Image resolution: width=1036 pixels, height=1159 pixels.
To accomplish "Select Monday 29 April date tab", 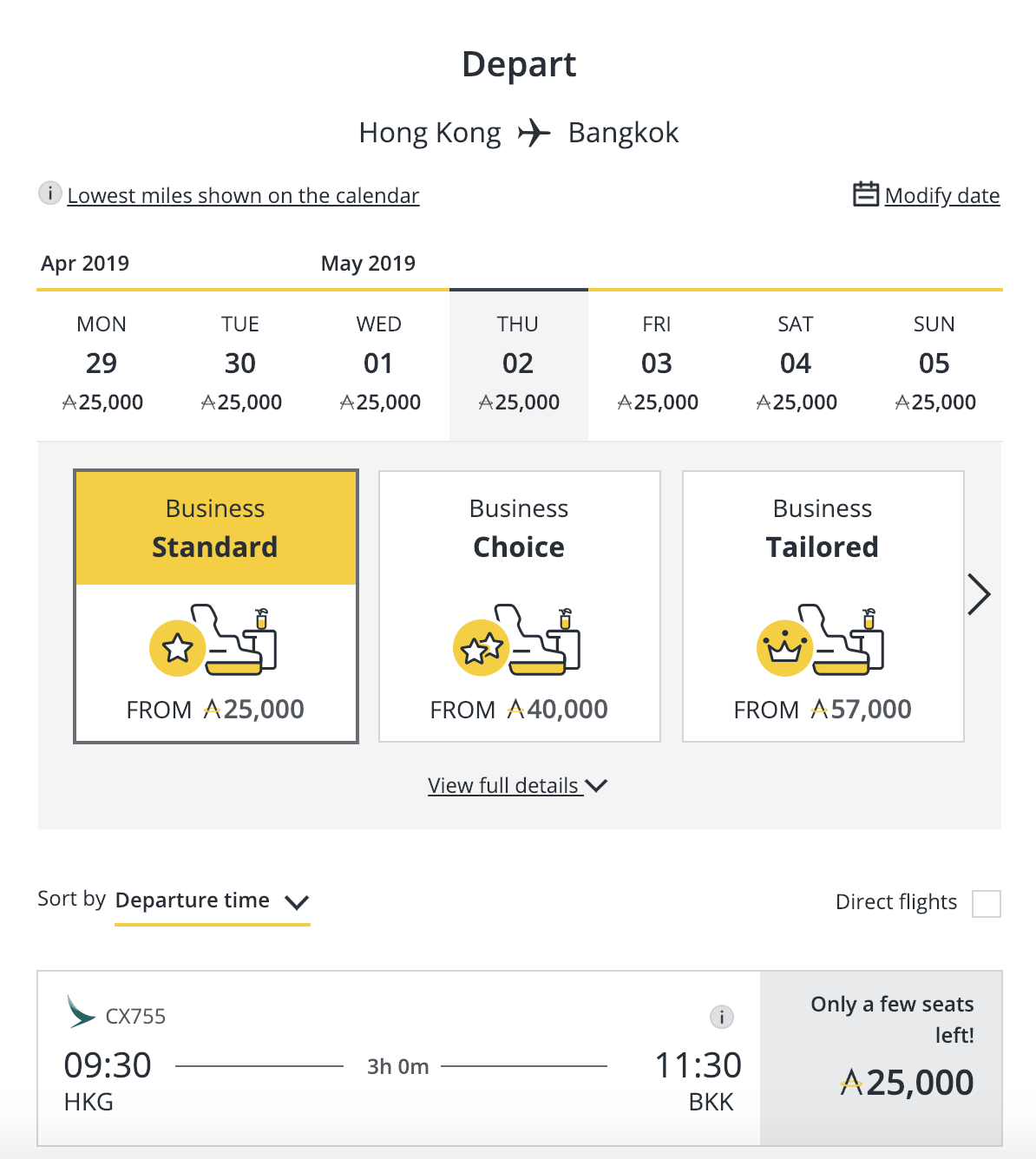I will [x=102, y=364].
